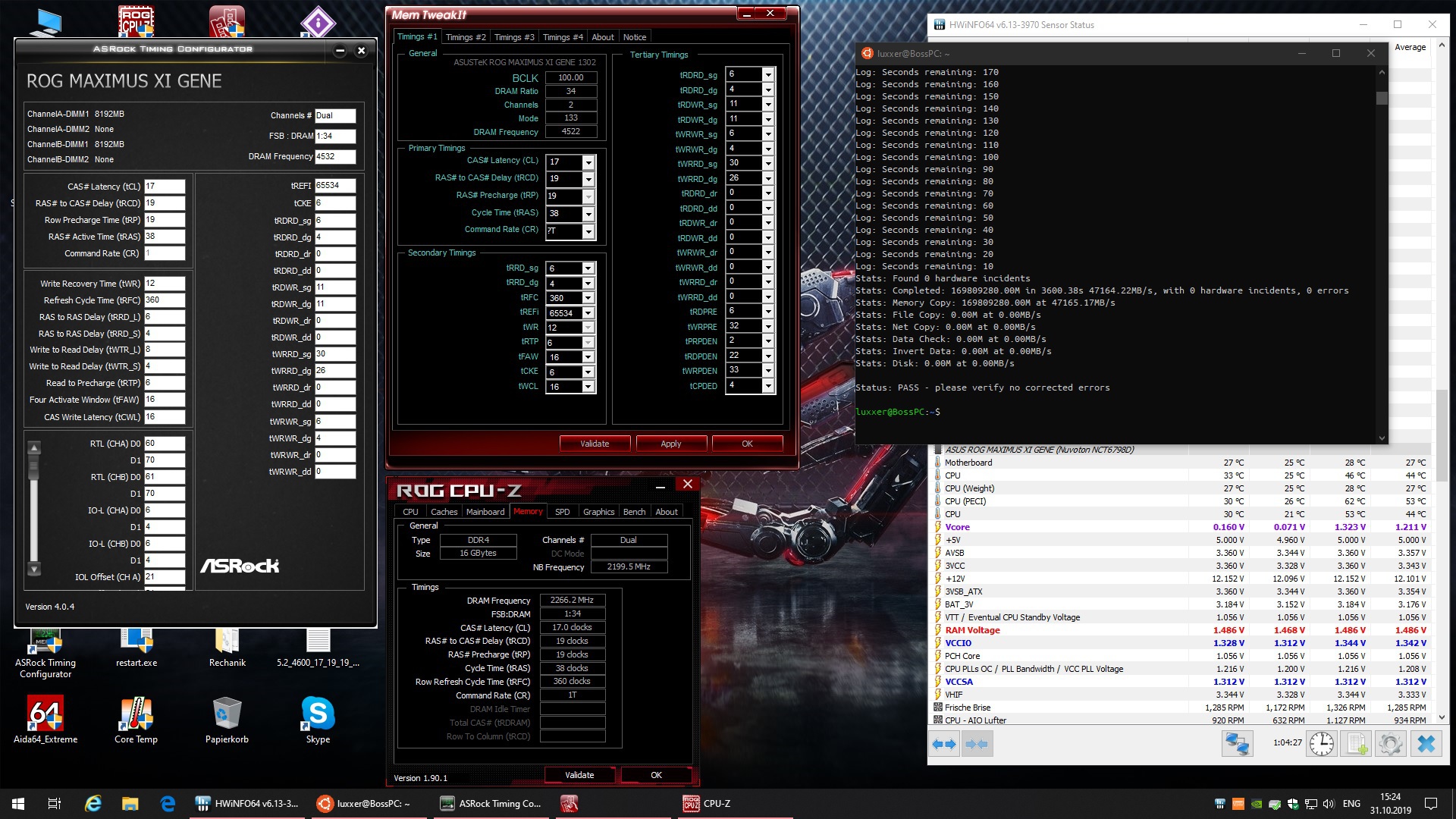The image size is (1456, 819).
Task: Click HWiNFO log file icon with plus
Action: click(1356, 744)
